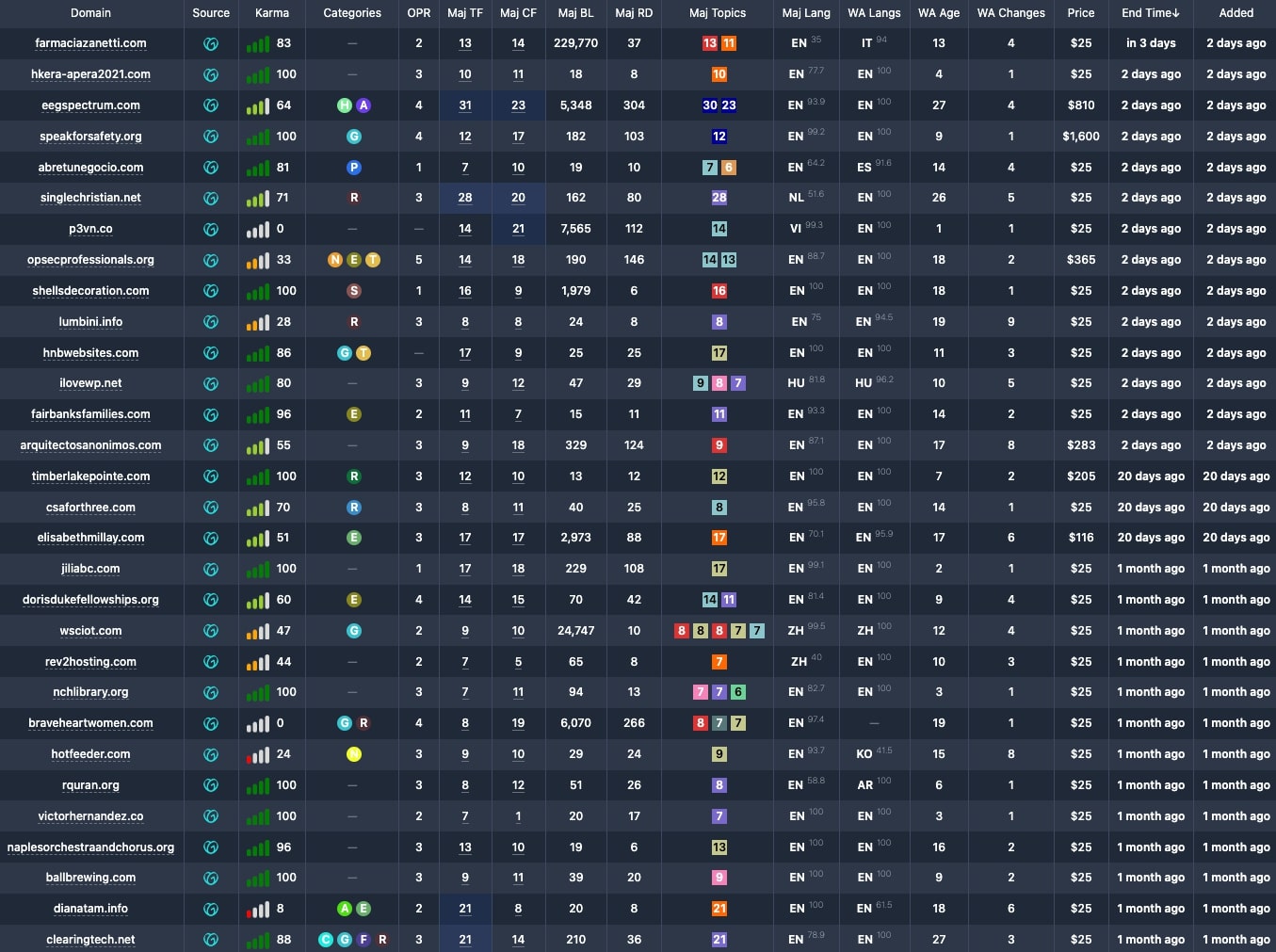1276x952 pixels.
Task: Click the F category badge for clearingtech.net
Action: pyautogui.click(x=363, y=940)
